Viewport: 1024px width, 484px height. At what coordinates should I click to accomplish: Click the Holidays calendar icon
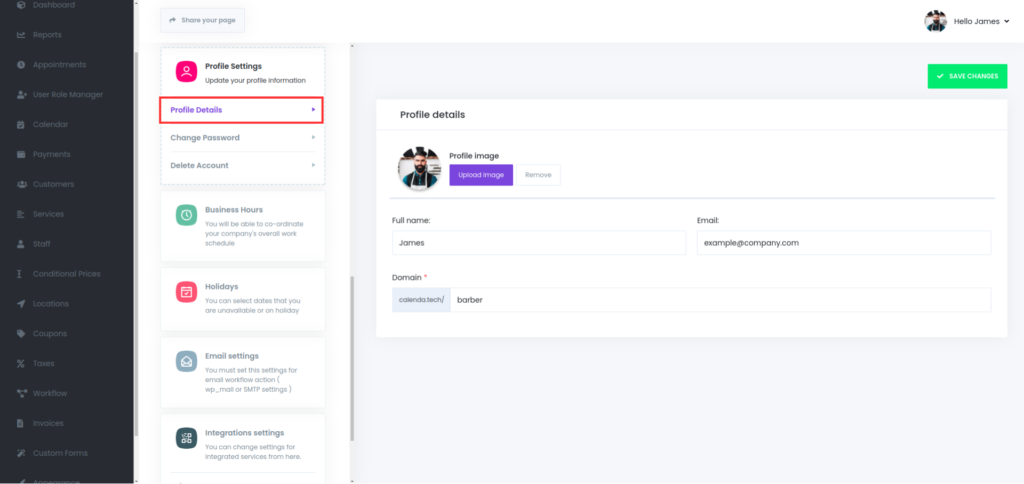(x=186, y=291)
